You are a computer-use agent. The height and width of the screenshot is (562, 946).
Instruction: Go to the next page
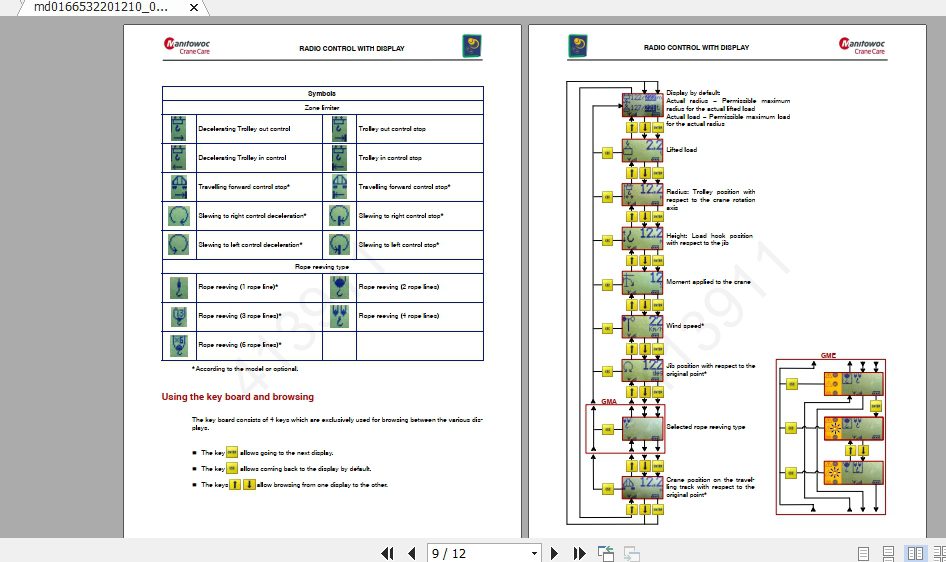pos(554,553)
